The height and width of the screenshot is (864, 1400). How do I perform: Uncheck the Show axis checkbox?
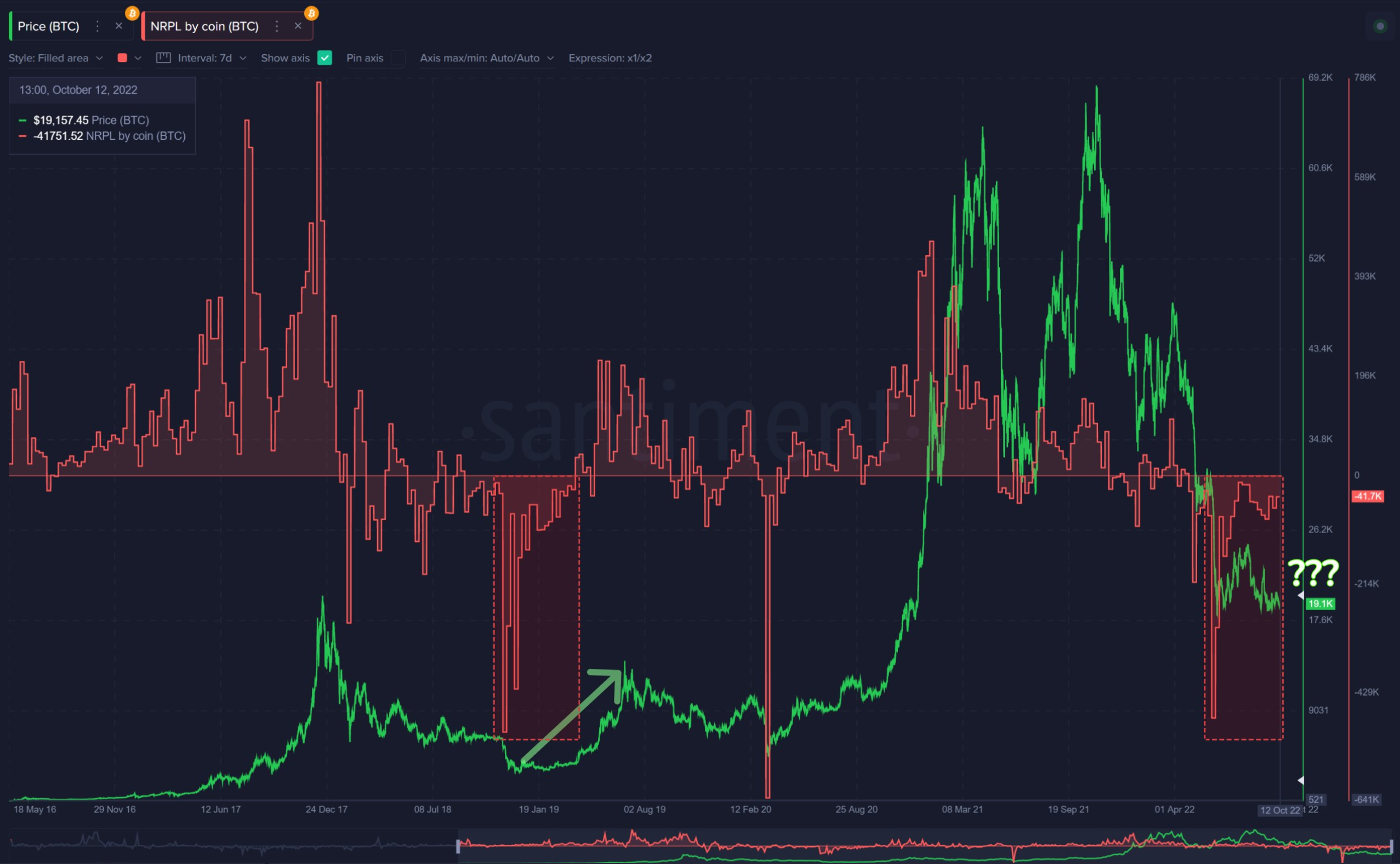point(325,58)
